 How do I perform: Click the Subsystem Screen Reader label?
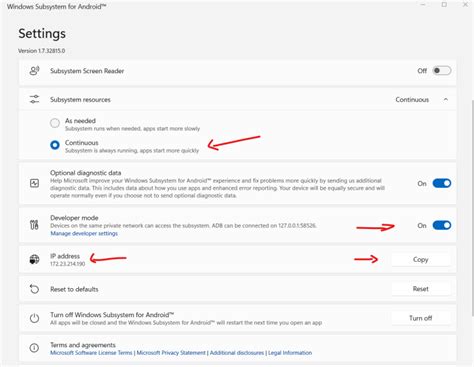point(87,71)
